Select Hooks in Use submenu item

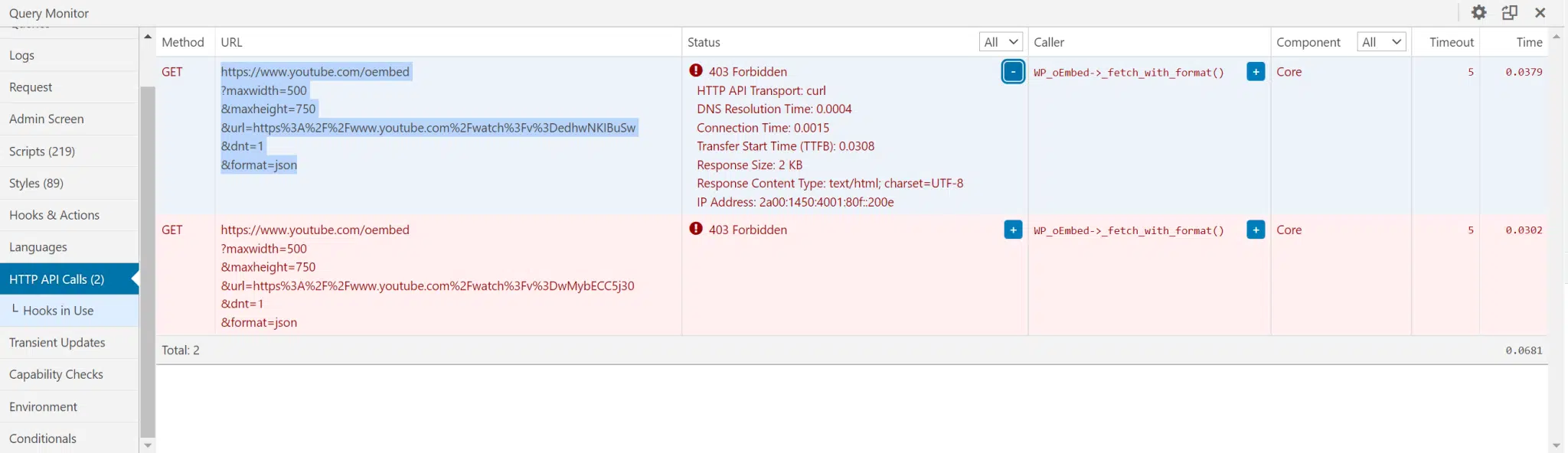(x=58, y=311)
